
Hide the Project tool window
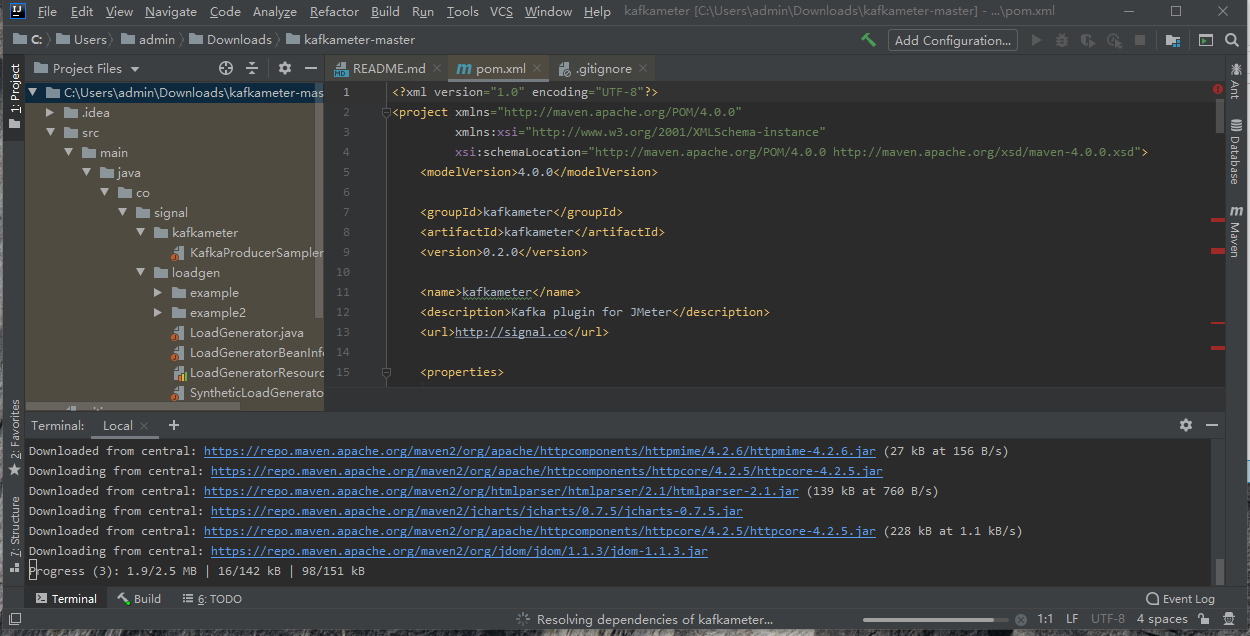[311, 68]
